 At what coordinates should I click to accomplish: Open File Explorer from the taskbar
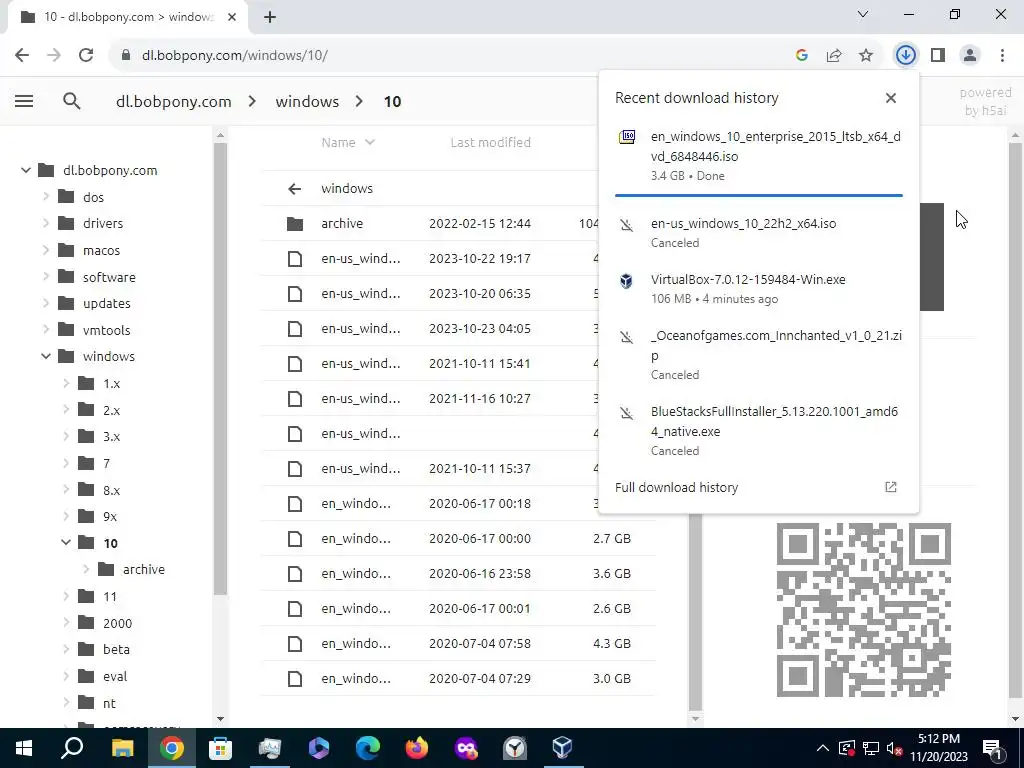tap(122, 748)
